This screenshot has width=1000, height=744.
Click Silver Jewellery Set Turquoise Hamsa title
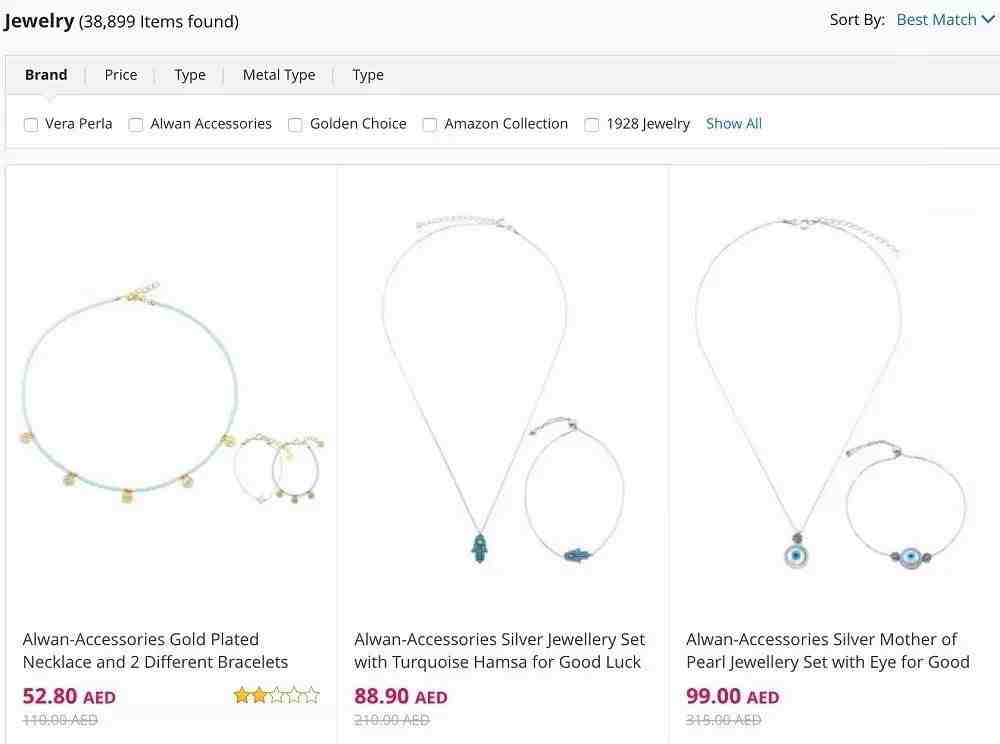(499, 650)
